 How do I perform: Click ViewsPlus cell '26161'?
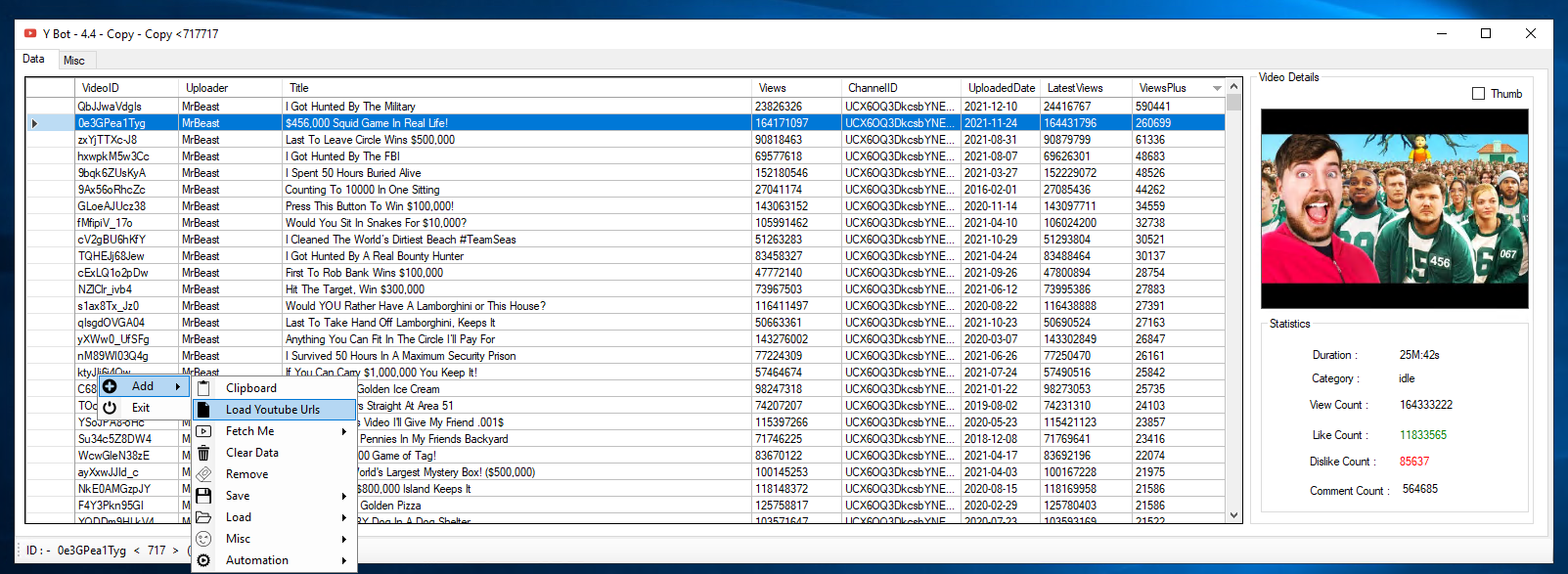pos(1178,356)
